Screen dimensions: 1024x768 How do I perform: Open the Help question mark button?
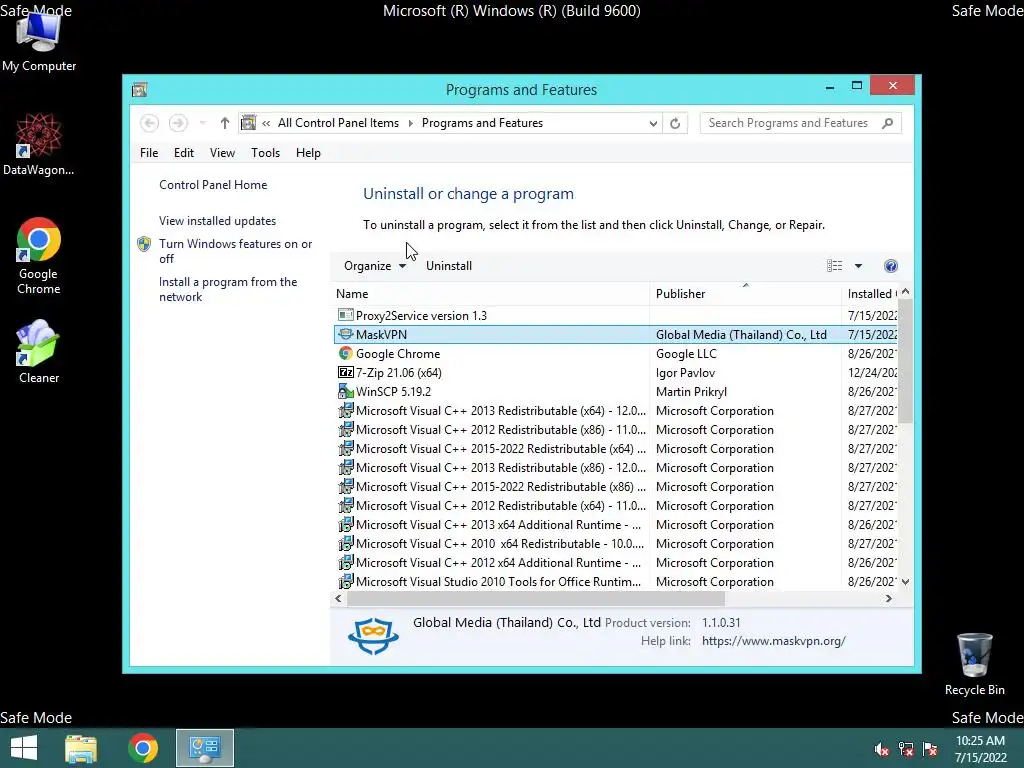pyautogui.click(x=891, y=266)
